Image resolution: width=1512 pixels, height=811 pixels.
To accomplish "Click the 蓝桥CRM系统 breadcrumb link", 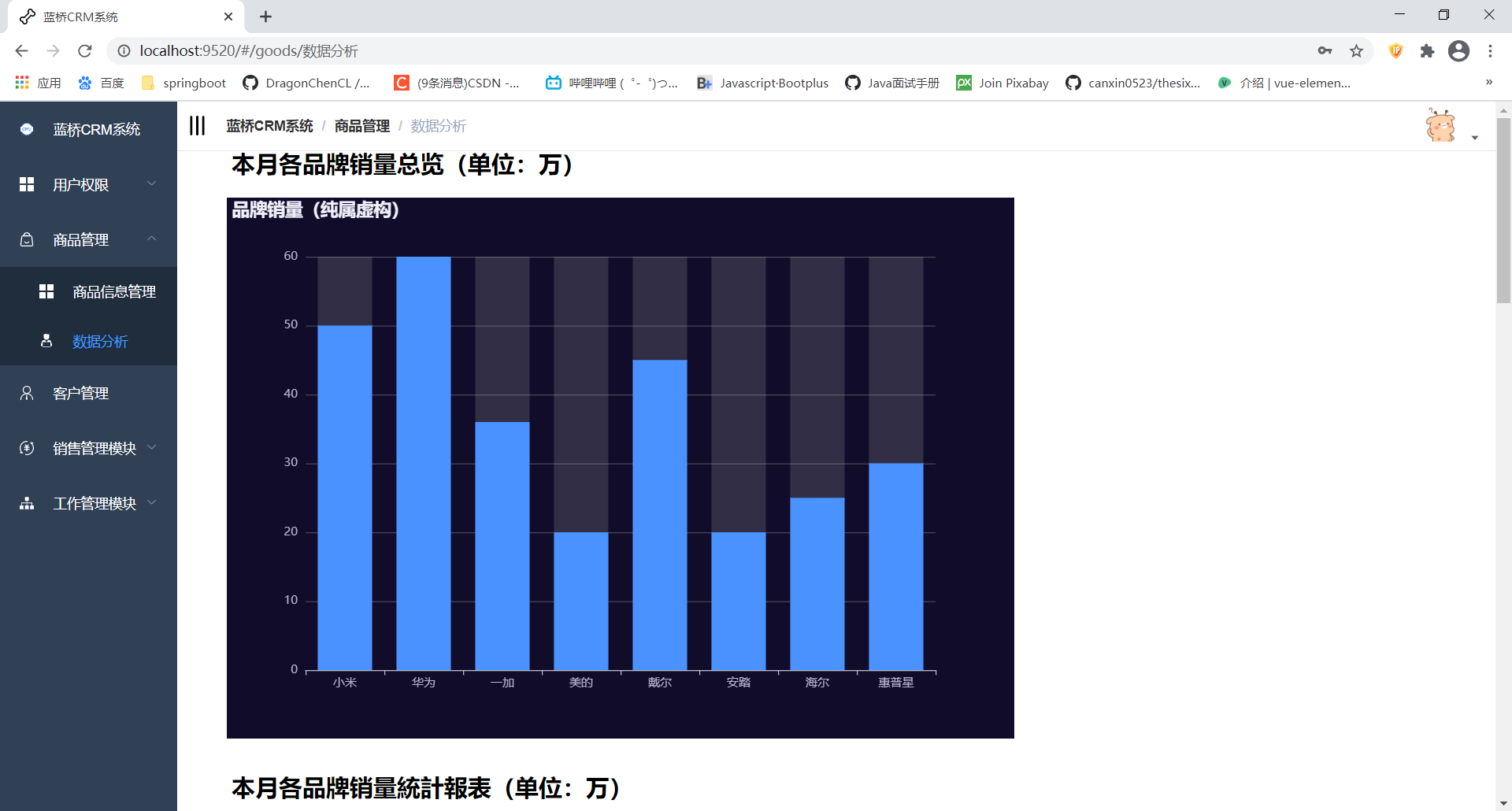I will click(269, 126).
